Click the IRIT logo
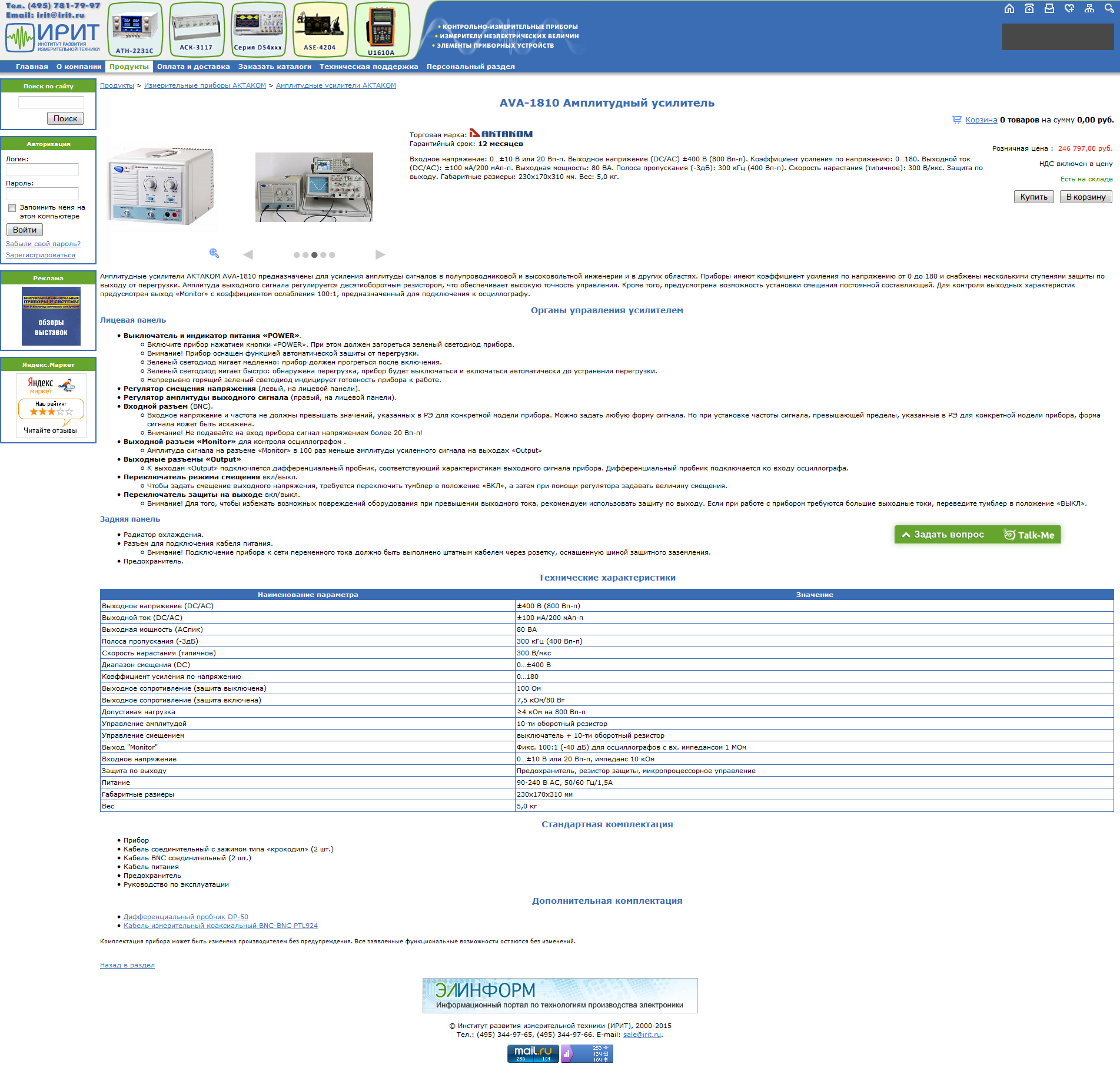Screen dimensions: 1120x1074 52,37
